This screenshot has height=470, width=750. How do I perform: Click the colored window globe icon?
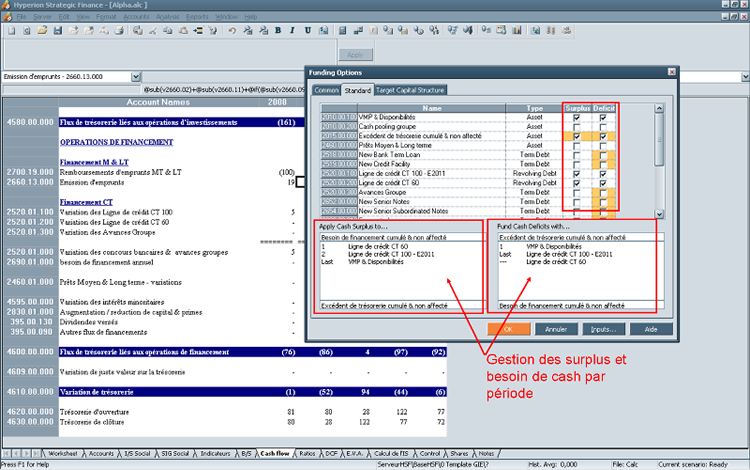(501, 31)
